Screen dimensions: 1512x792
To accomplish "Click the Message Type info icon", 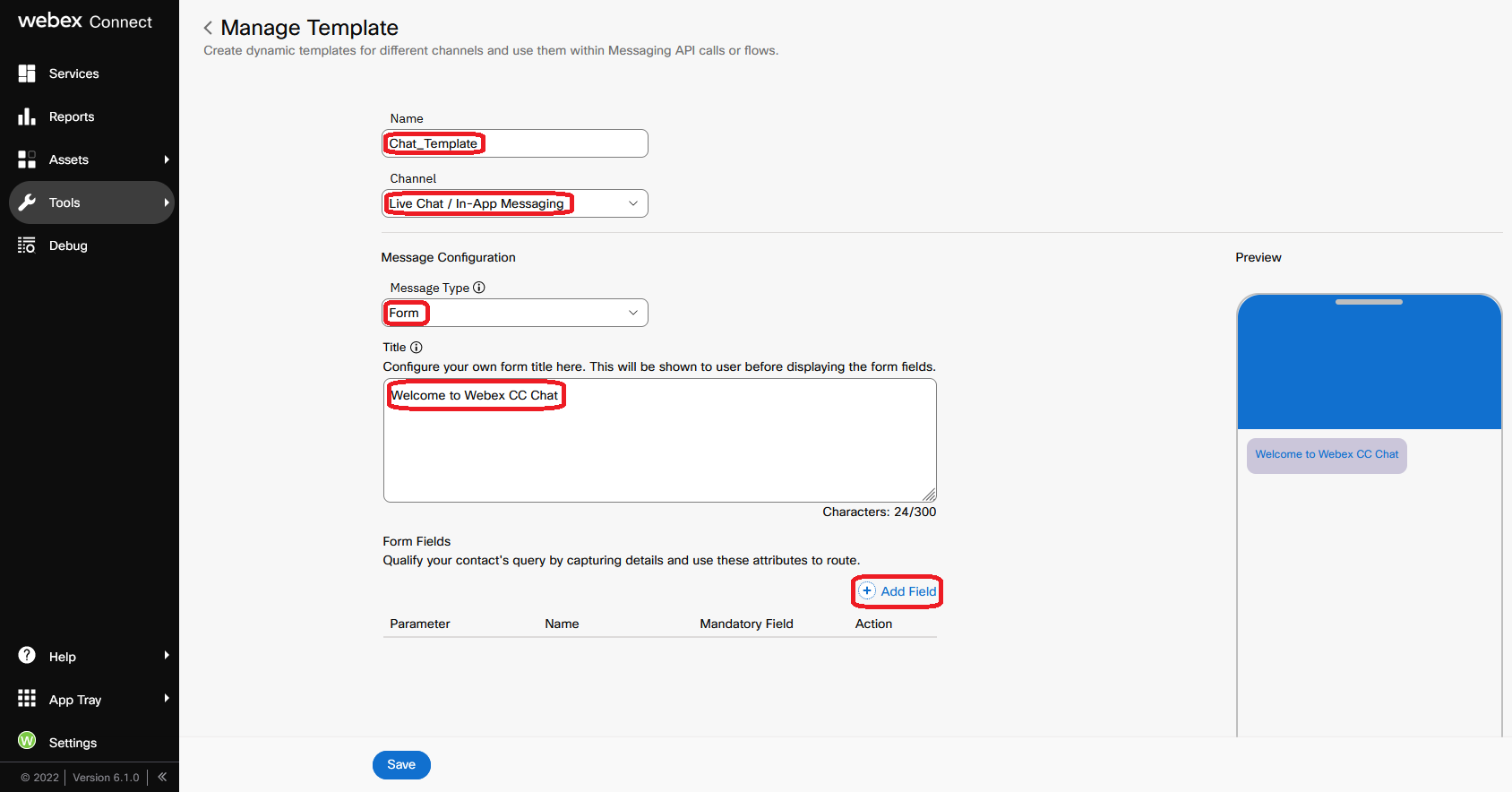I will [x=479, y=288].
